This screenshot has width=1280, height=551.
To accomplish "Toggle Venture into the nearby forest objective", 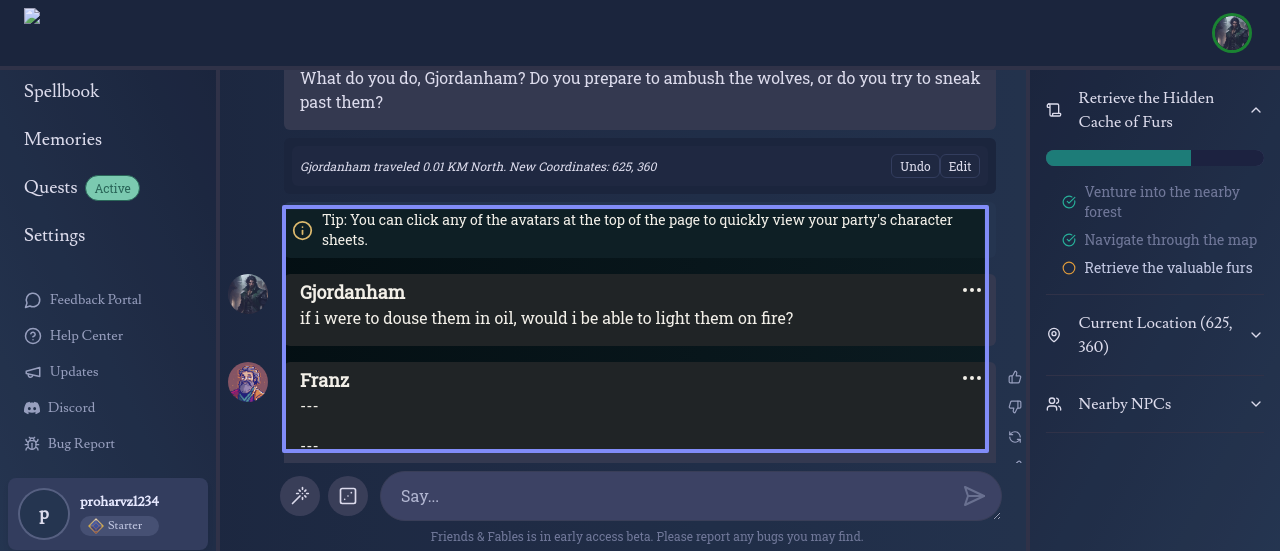I will [1069, 202].
